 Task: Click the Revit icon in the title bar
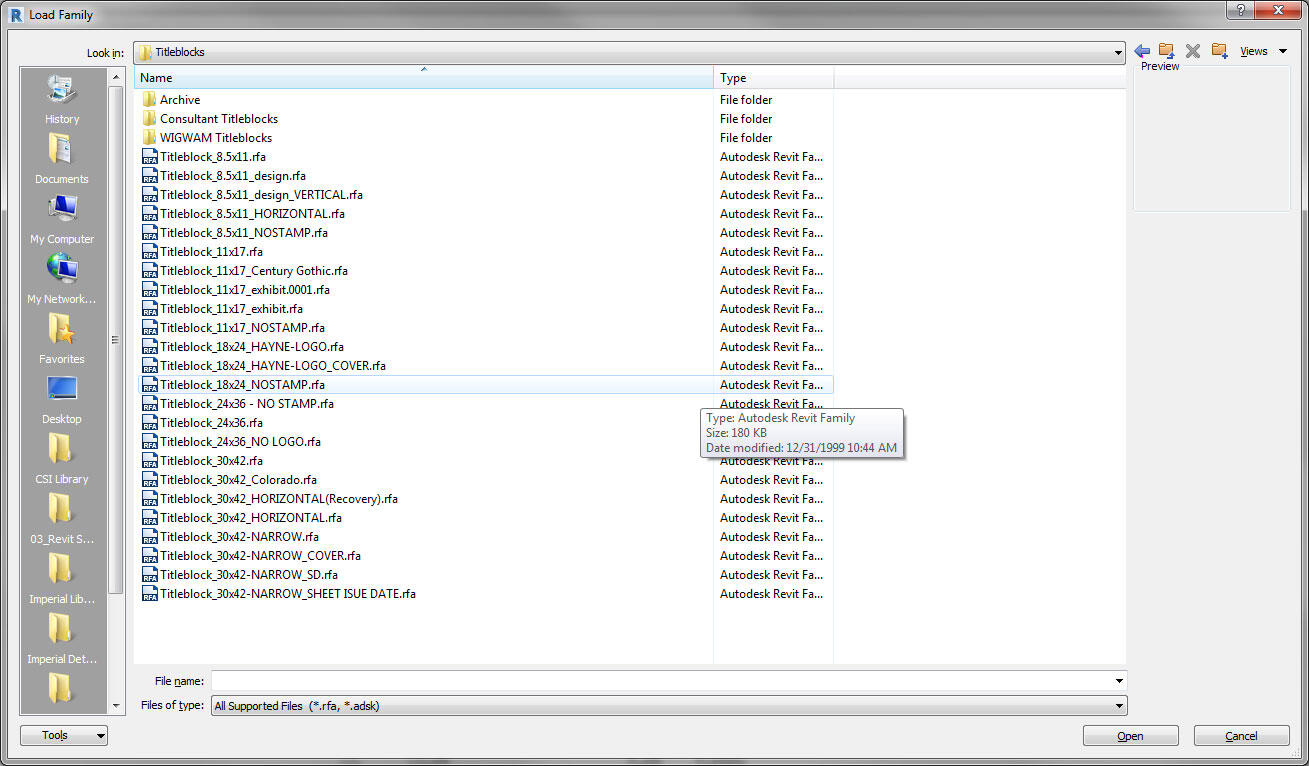click(x=16, y=15)
